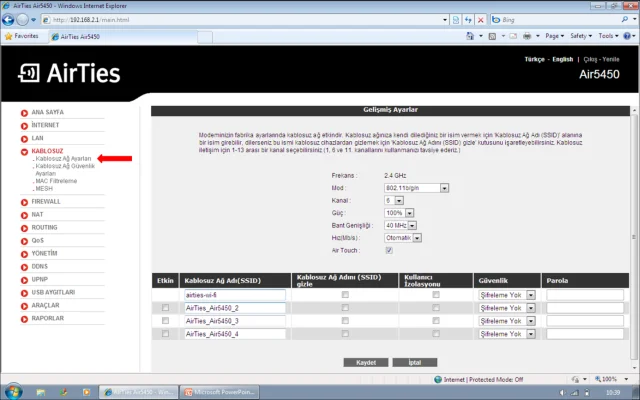
Task: Open the Safety menu in command bar
Action: pyautogui.click(x=581, y=36)
